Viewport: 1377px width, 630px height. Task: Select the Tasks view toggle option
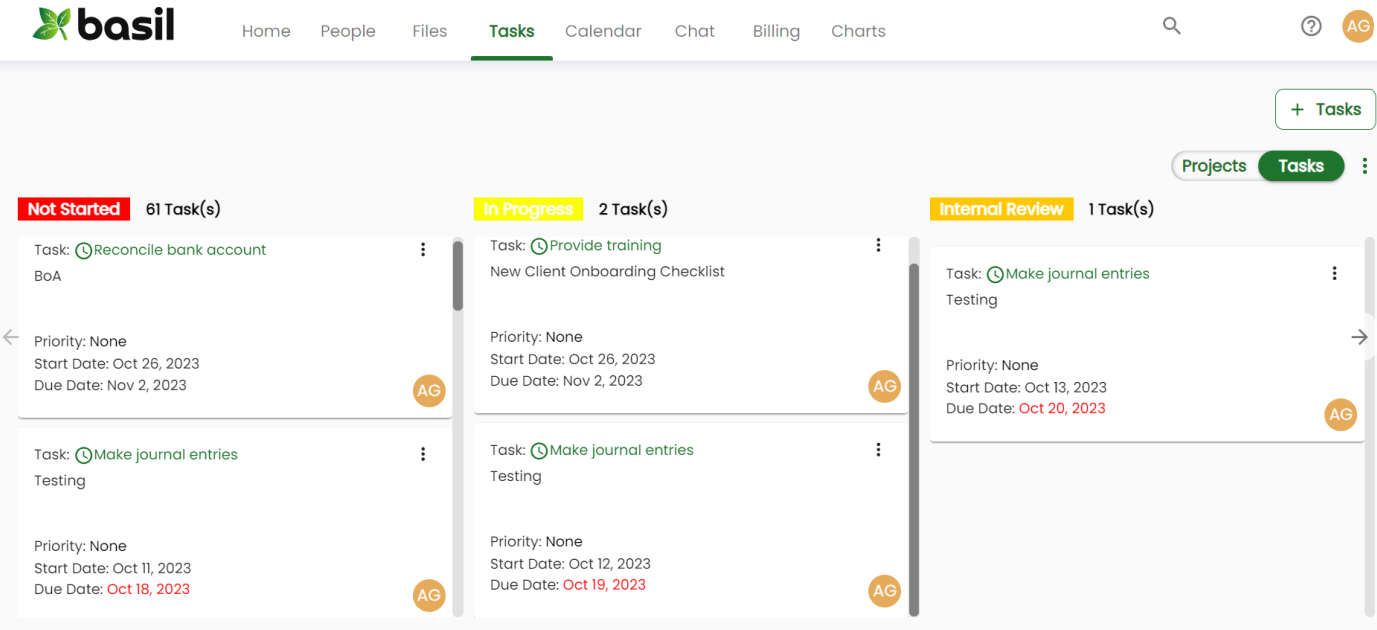coord(1300,166)
